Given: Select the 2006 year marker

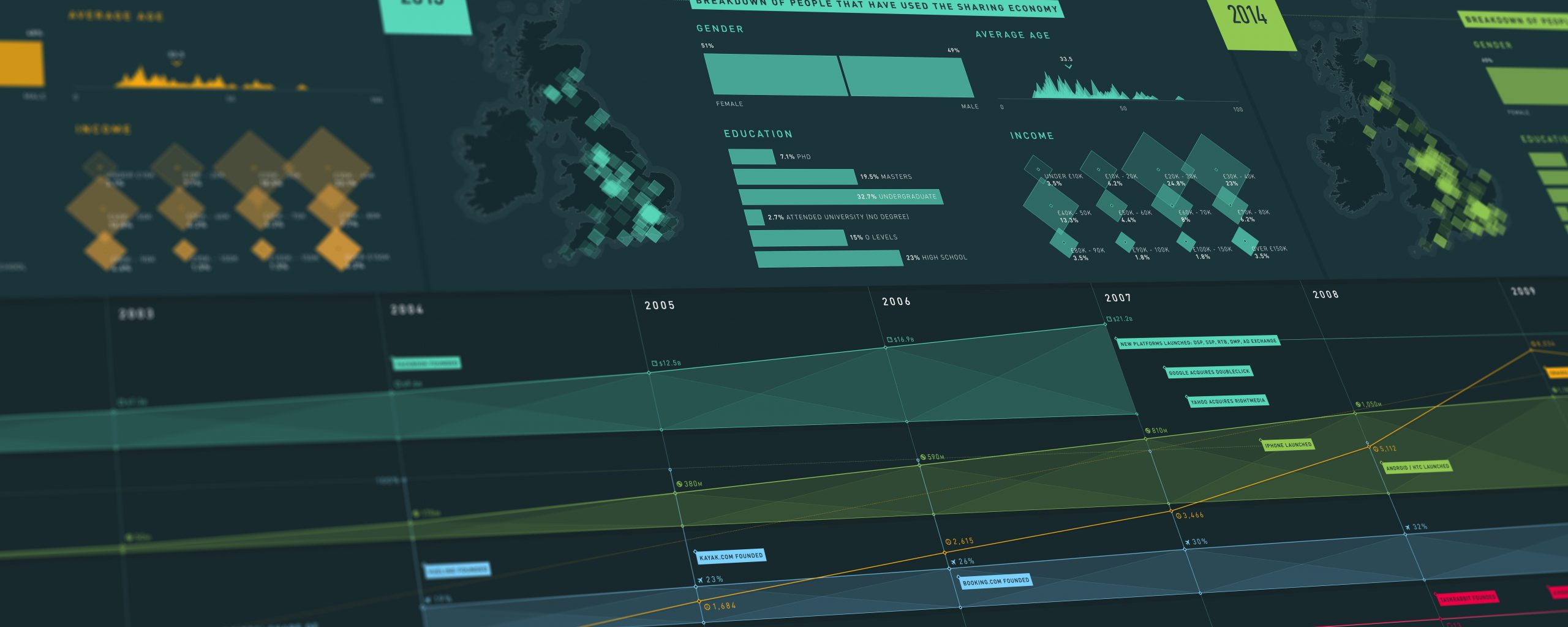Looking at the screenshot, I should [x=896, y=301].
